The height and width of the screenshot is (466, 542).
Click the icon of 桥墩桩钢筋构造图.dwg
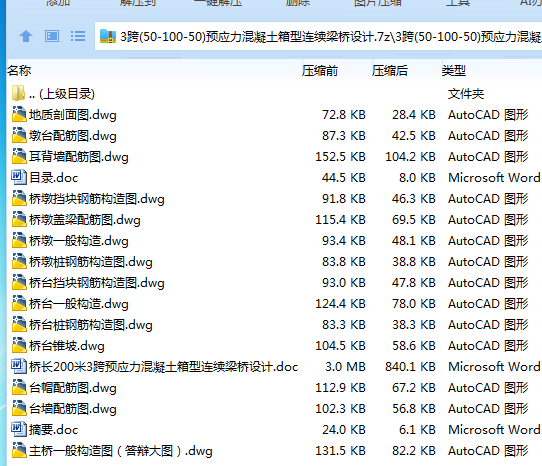19,262
